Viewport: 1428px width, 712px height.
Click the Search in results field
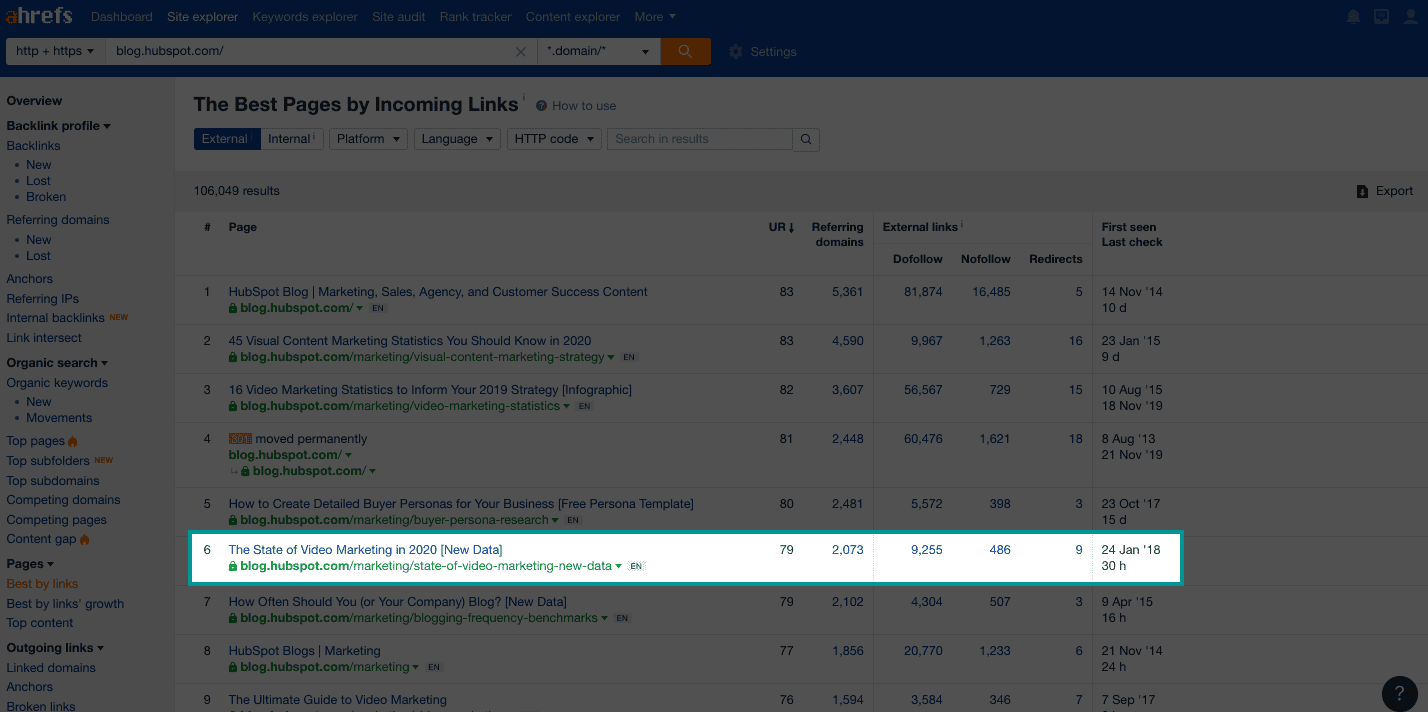(x=700, y=139)
